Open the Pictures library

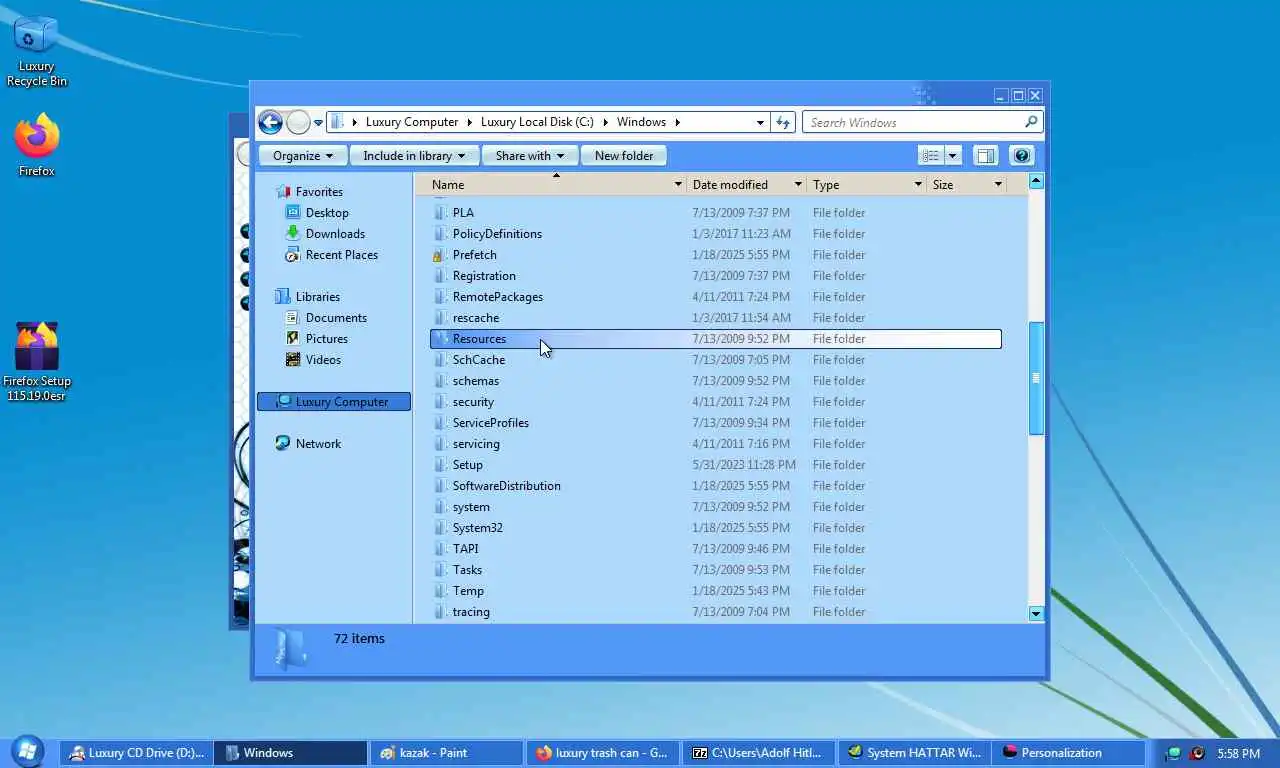(x=327, y=339)
